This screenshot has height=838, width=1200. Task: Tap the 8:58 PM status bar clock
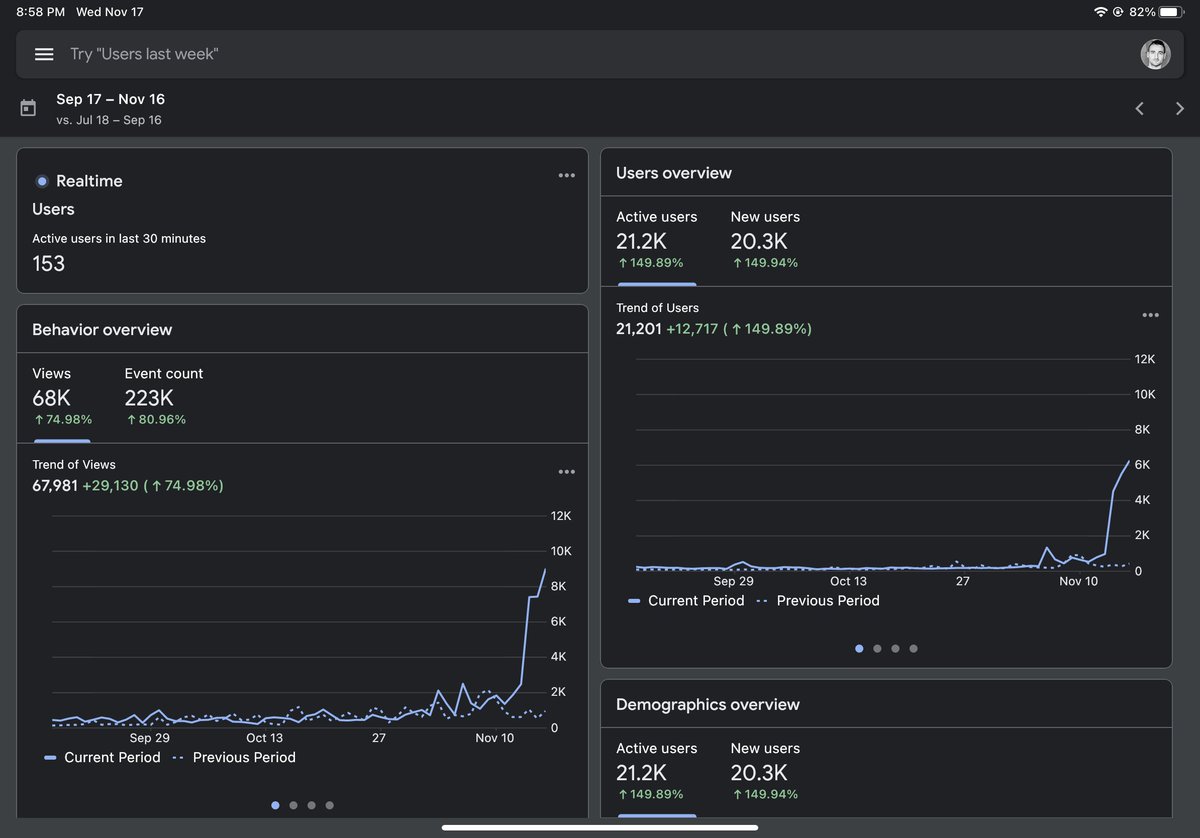(x=40, y=12)
